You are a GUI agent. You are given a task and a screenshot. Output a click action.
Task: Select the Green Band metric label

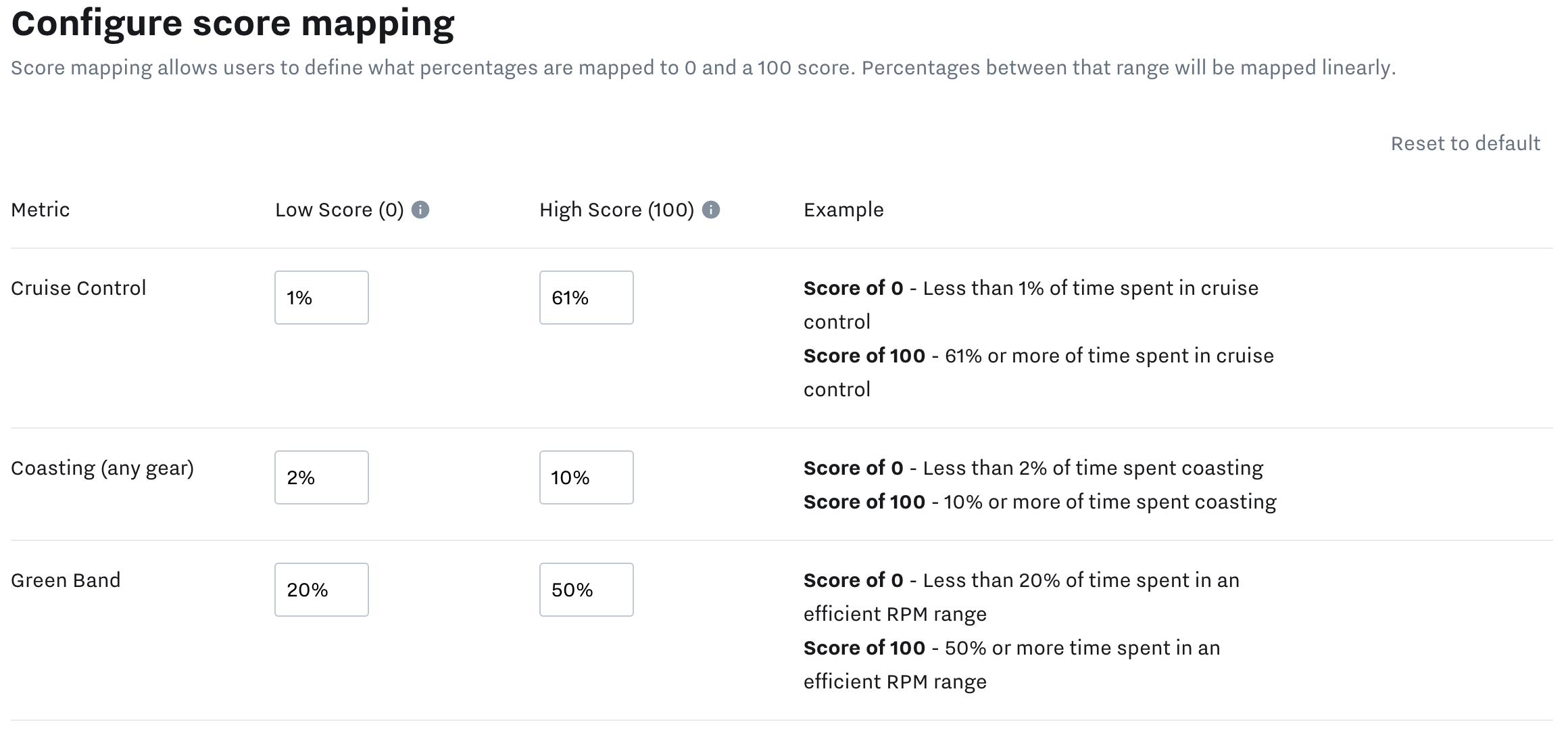pos(66,580)
